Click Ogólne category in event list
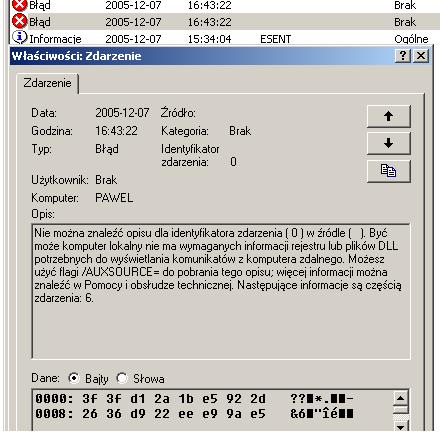 click(411, 39)
